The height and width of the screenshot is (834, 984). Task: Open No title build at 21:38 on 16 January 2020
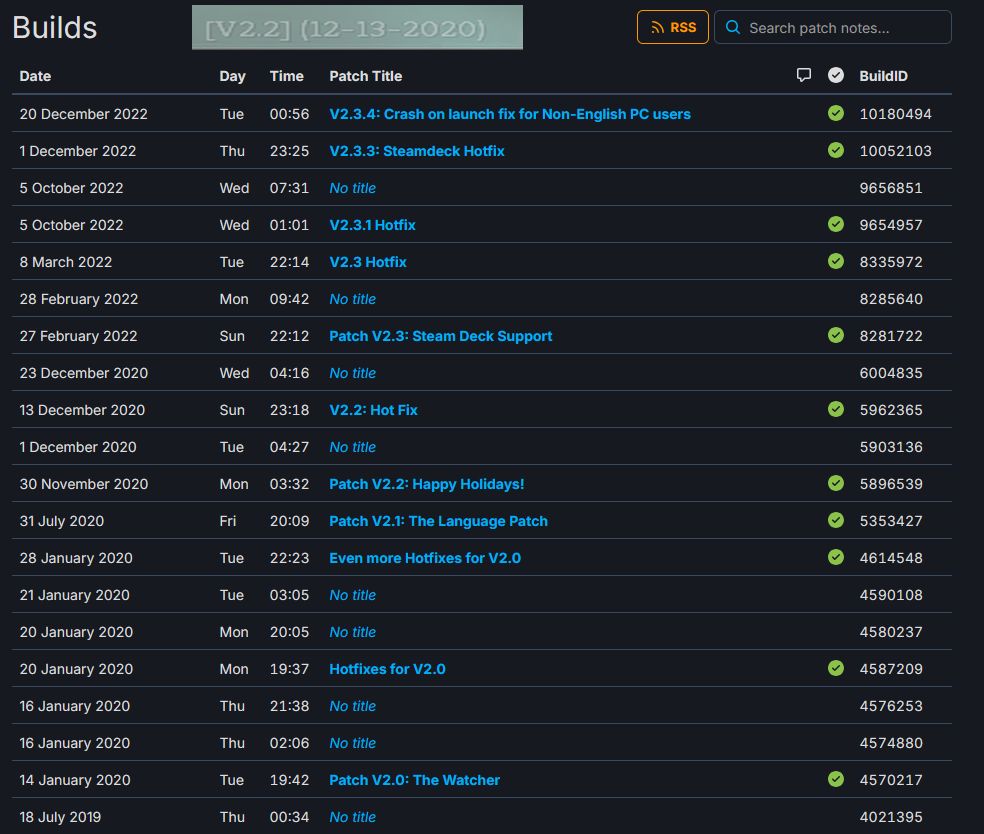click(x=353, y=707)
